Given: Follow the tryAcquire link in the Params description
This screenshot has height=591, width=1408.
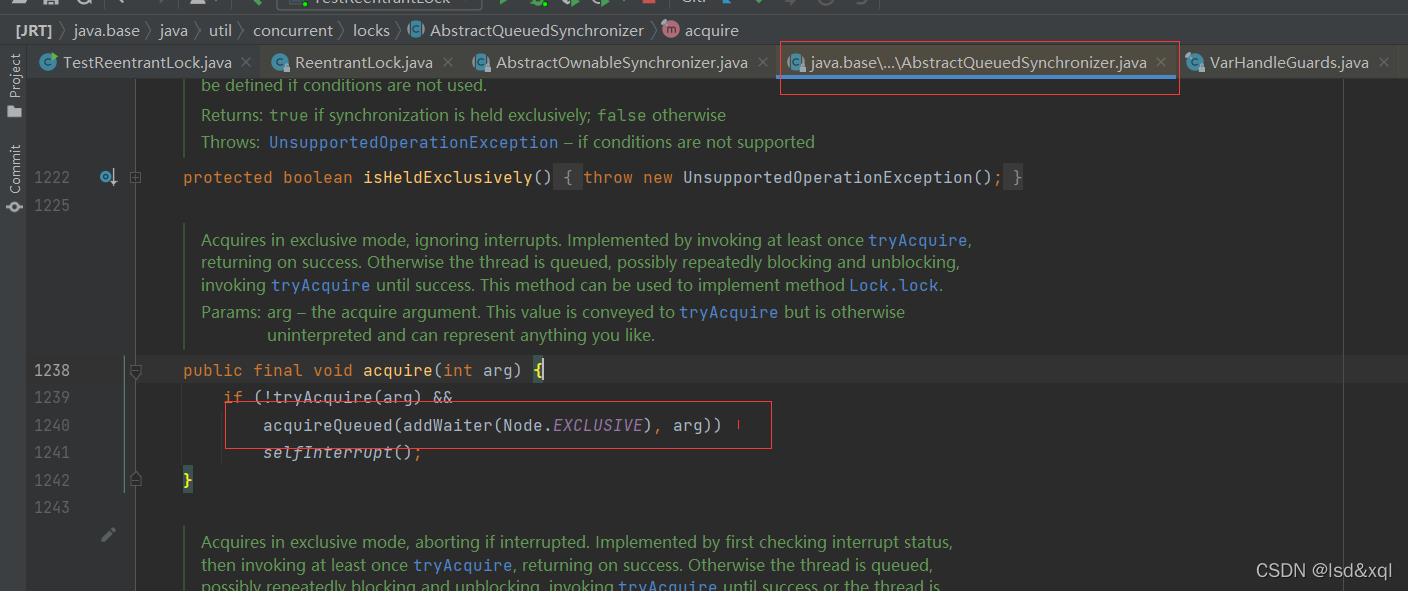Looking at the screenshot, I should (x=729, y=312).
